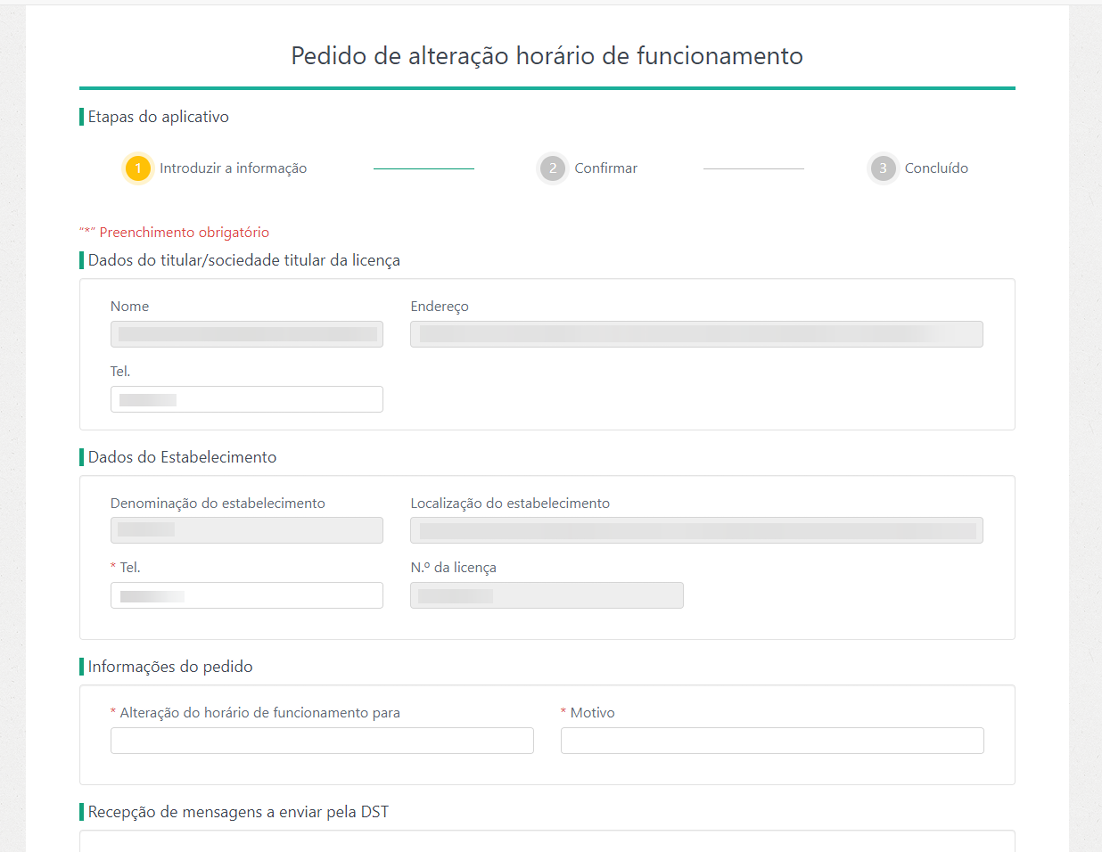Viewport: 1102px width, 852px height.
Task: Focus the required establishment Tel. input
Action: (247, 596)
